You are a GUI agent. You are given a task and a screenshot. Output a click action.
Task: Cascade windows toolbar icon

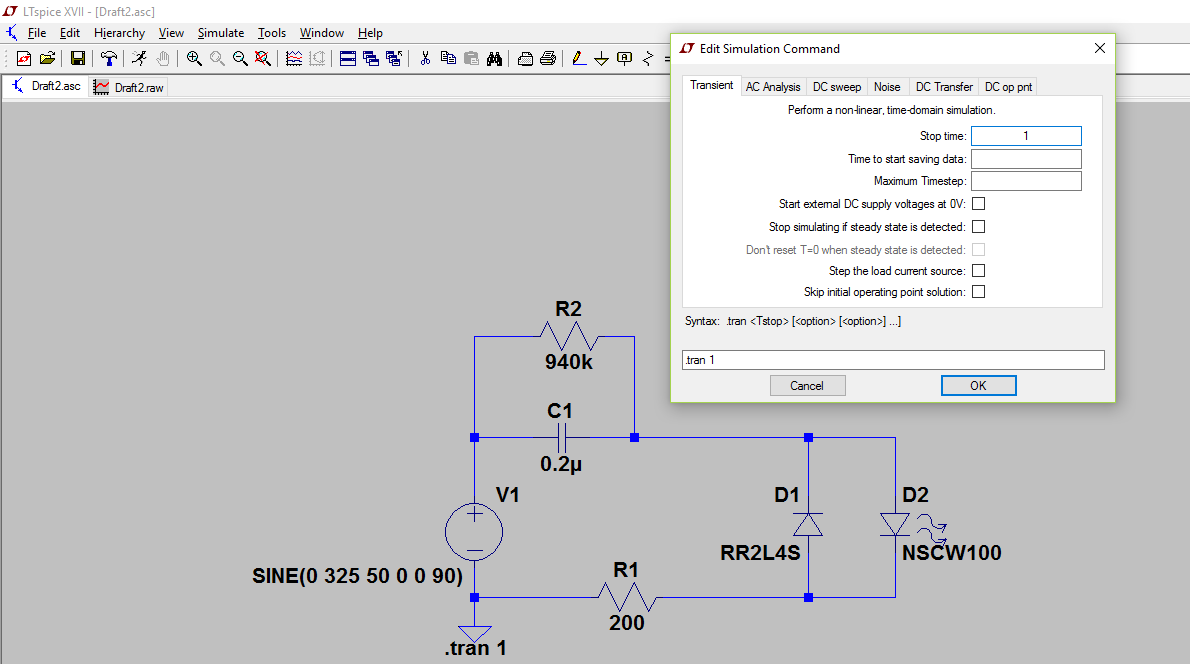[370, 58]
